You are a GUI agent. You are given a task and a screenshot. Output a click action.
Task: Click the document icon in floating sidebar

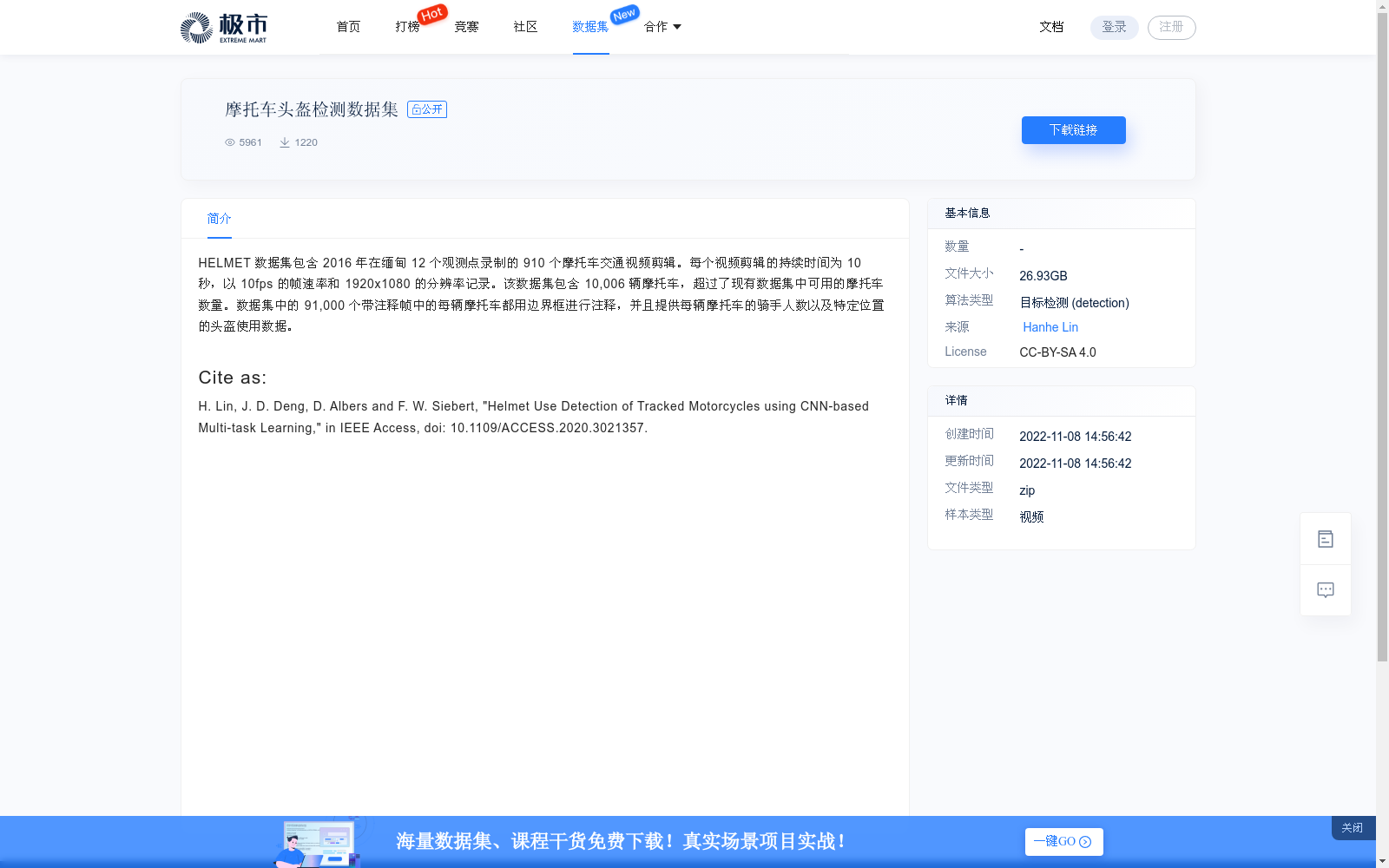[1326, 539]
